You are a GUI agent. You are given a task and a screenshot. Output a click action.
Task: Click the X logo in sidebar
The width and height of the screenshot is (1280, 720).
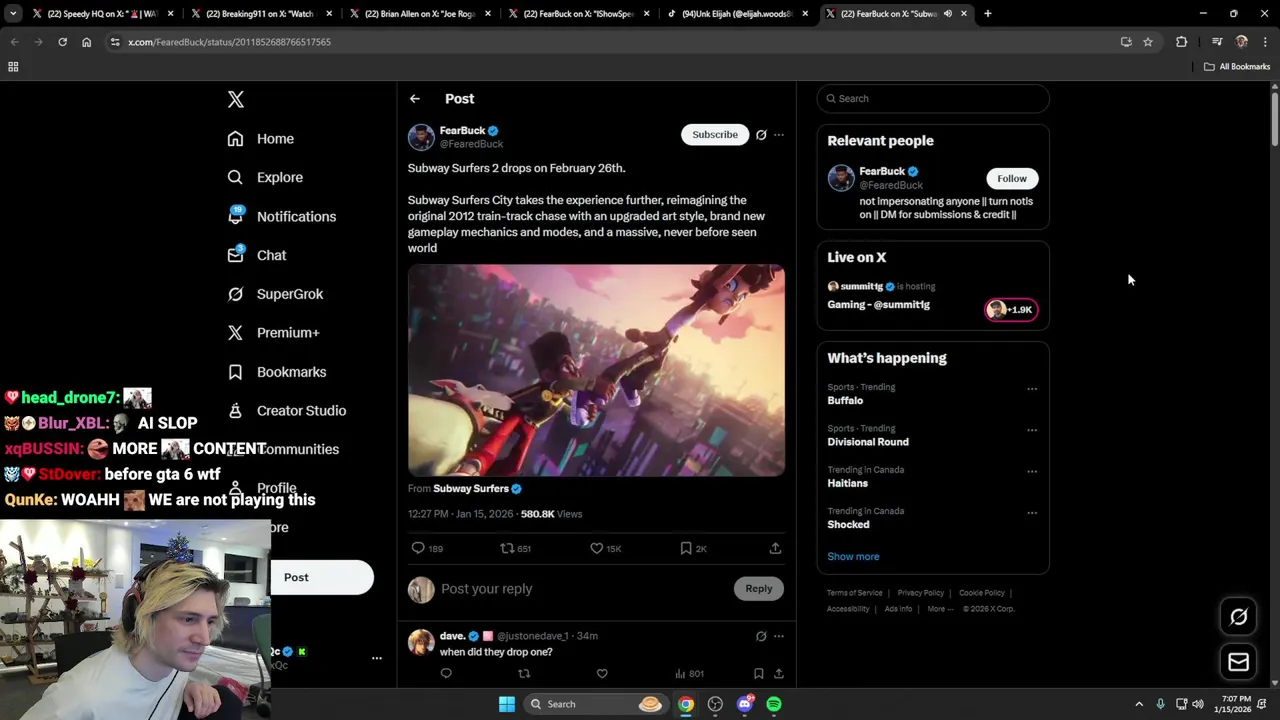[x=236, y=99]
